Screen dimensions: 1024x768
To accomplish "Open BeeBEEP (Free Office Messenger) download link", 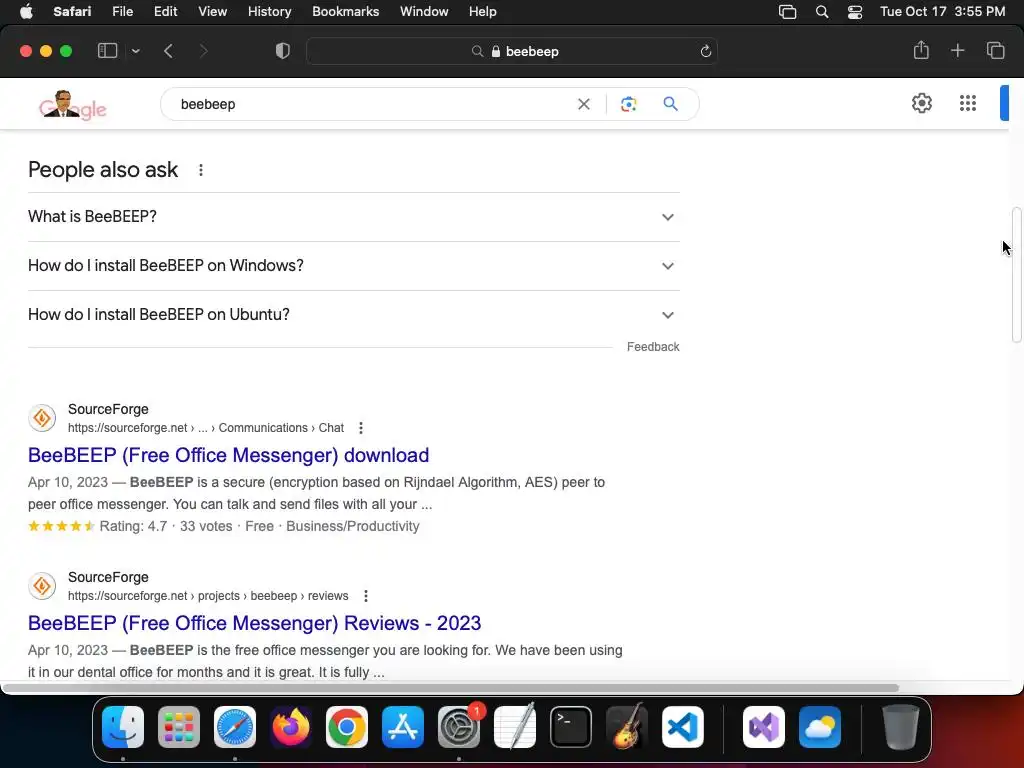I will 229,455.
